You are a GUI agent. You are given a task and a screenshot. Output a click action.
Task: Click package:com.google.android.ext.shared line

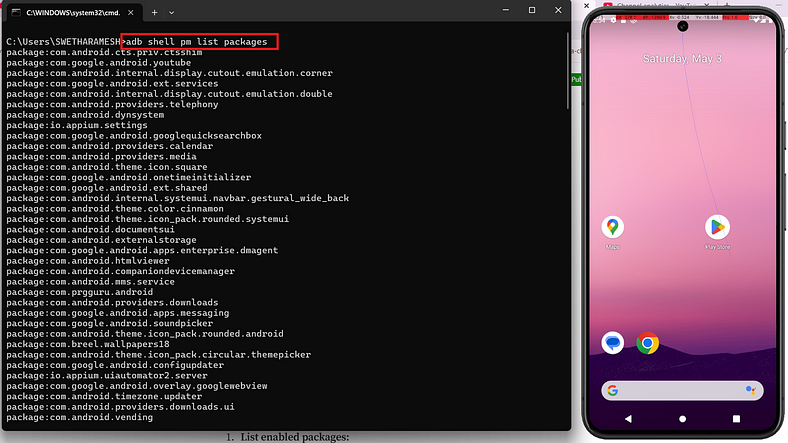(x=107, y=188)
